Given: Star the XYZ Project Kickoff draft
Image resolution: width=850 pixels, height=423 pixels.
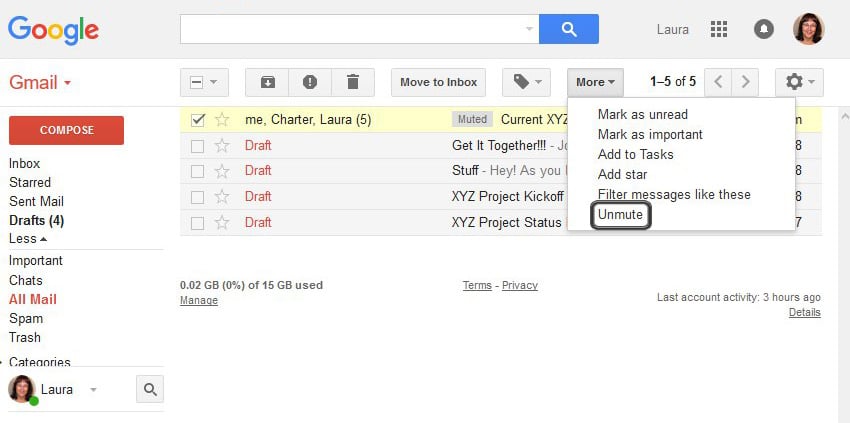Looking at the screenshot, I should point(222,196).
